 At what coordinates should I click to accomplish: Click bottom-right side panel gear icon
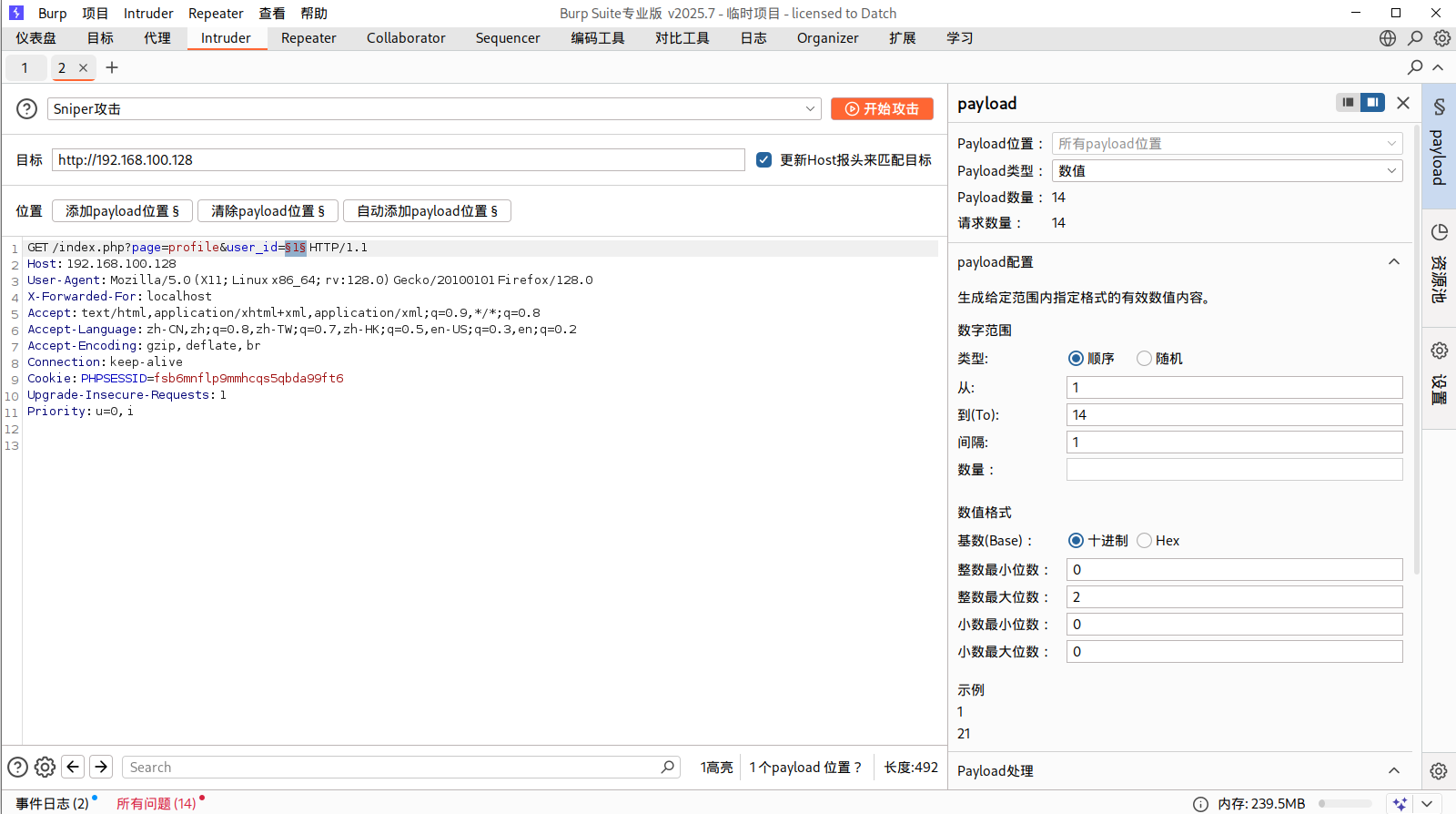[1439, 771]
